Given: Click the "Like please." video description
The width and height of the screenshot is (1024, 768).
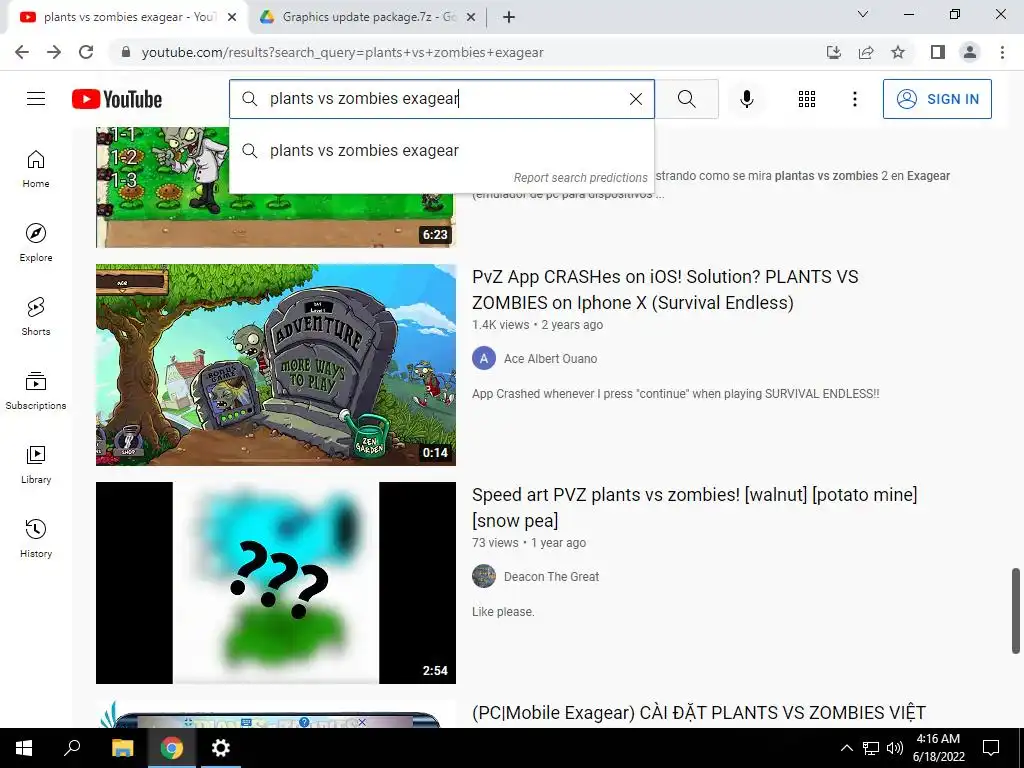Looking at the screenshot, I should point(503,612).
